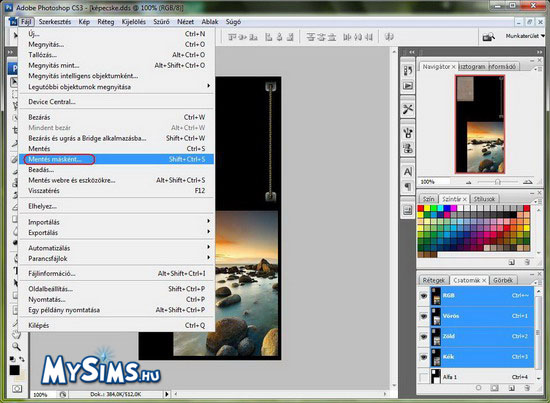Open the Clone Source panel icon
This screenshot has height=403, width=550.
click(408, 148)
